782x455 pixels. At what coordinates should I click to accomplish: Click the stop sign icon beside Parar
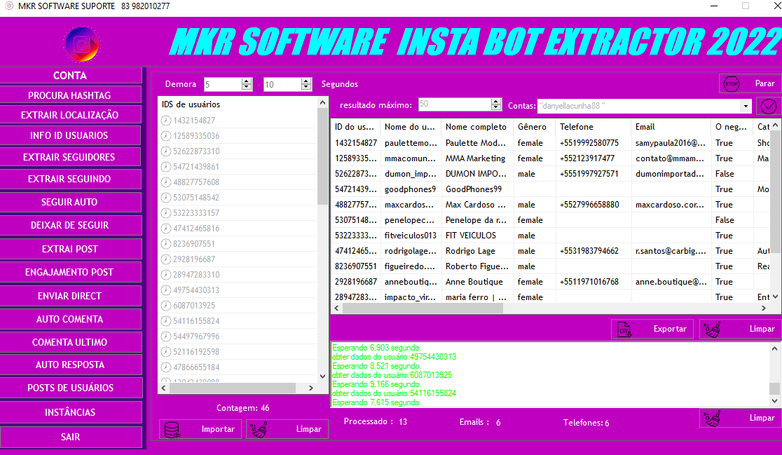pyautogui.click(x=731, y=84)
